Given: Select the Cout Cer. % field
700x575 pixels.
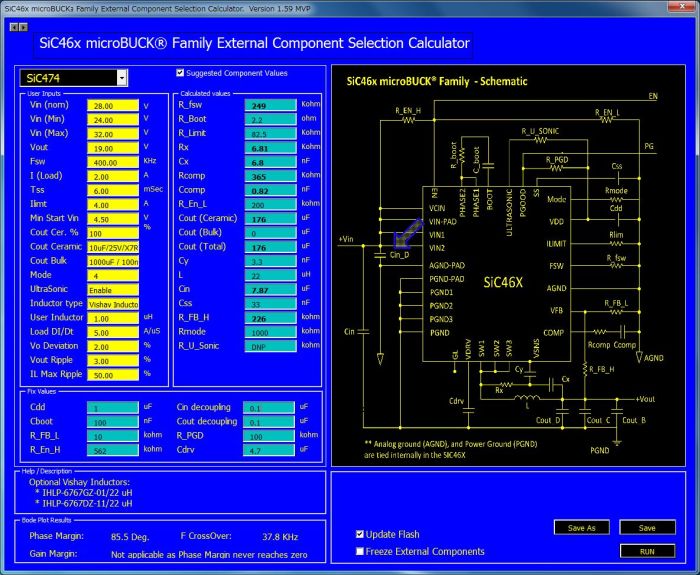Looking at the screenshot, I should (113, 233).
